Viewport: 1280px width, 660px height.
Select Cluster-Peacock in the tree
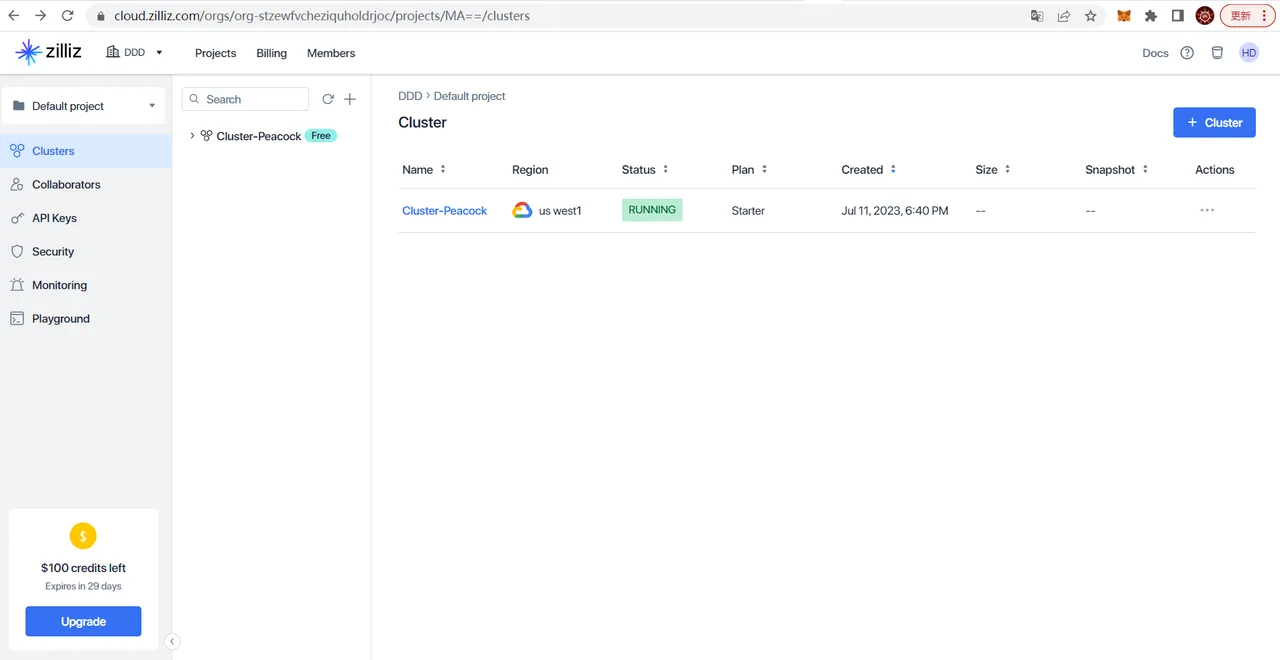click(x=259, y=136)
